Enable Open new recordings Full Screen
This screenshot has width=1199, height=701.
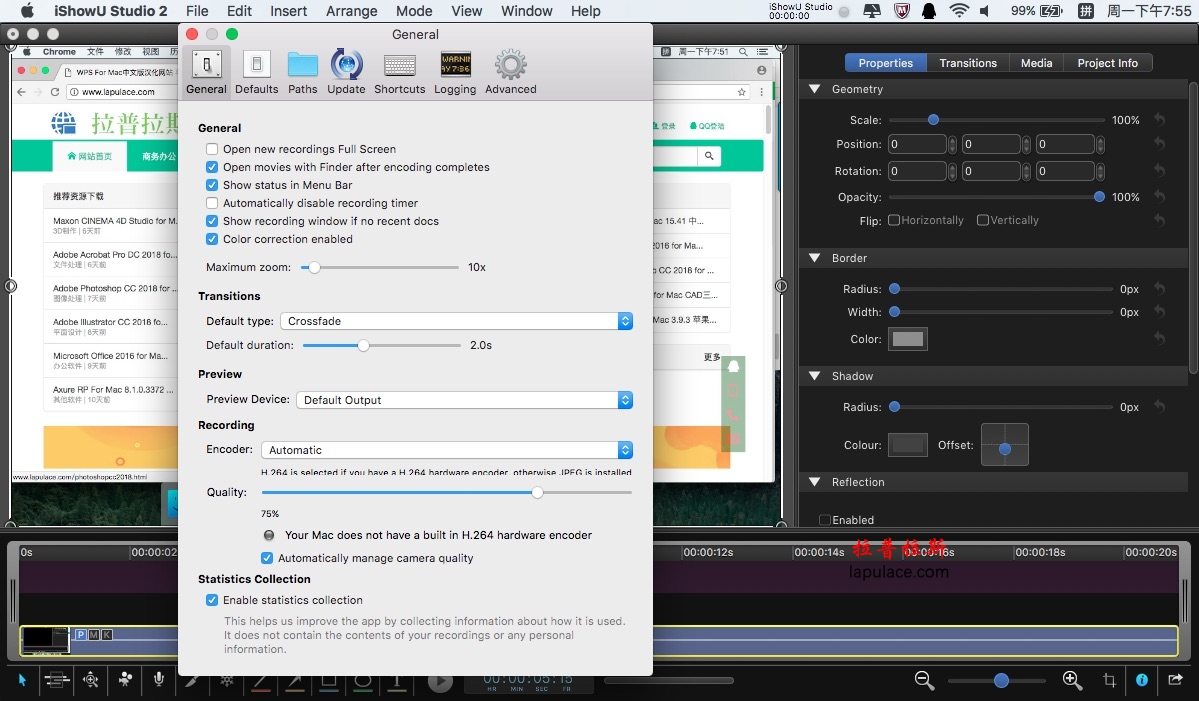212,149
